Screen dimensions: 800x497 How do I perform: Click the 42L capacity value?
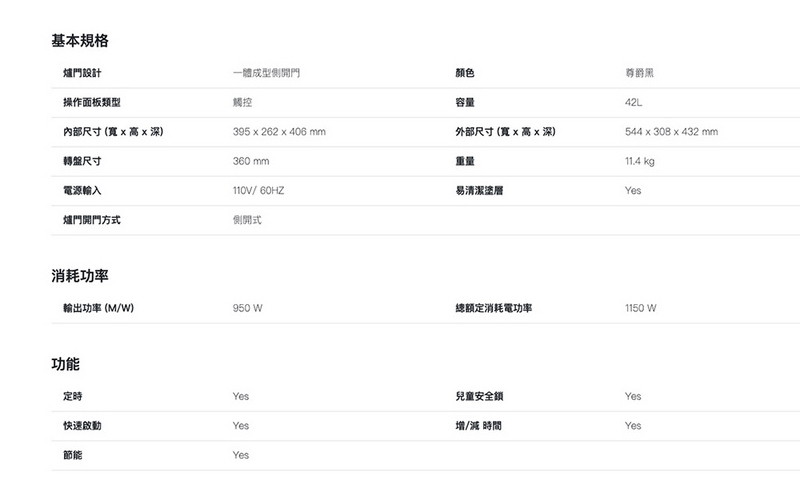coord(633,103)
